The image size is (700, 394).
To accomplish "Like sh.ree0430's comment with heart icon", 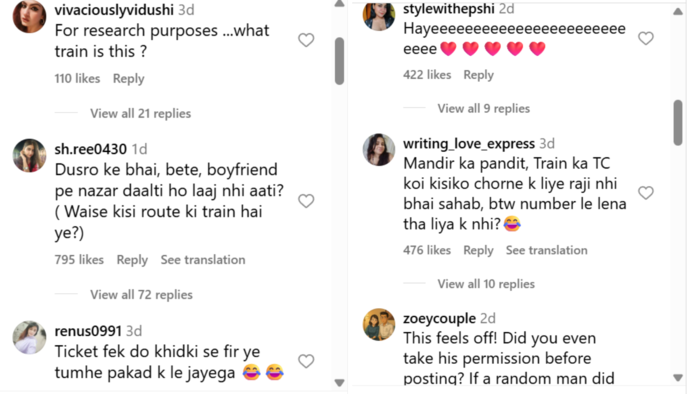I will (x=306, y=201).
